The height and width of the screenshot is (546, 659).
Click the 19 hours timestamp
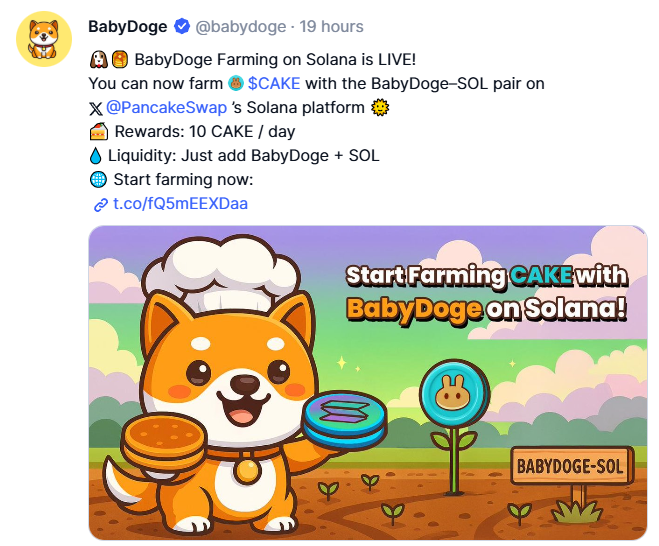331,26
